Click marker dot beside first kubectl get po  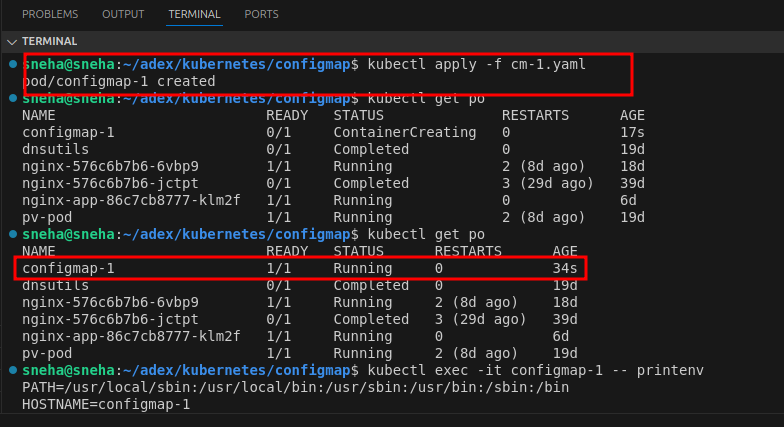(12, 98)
